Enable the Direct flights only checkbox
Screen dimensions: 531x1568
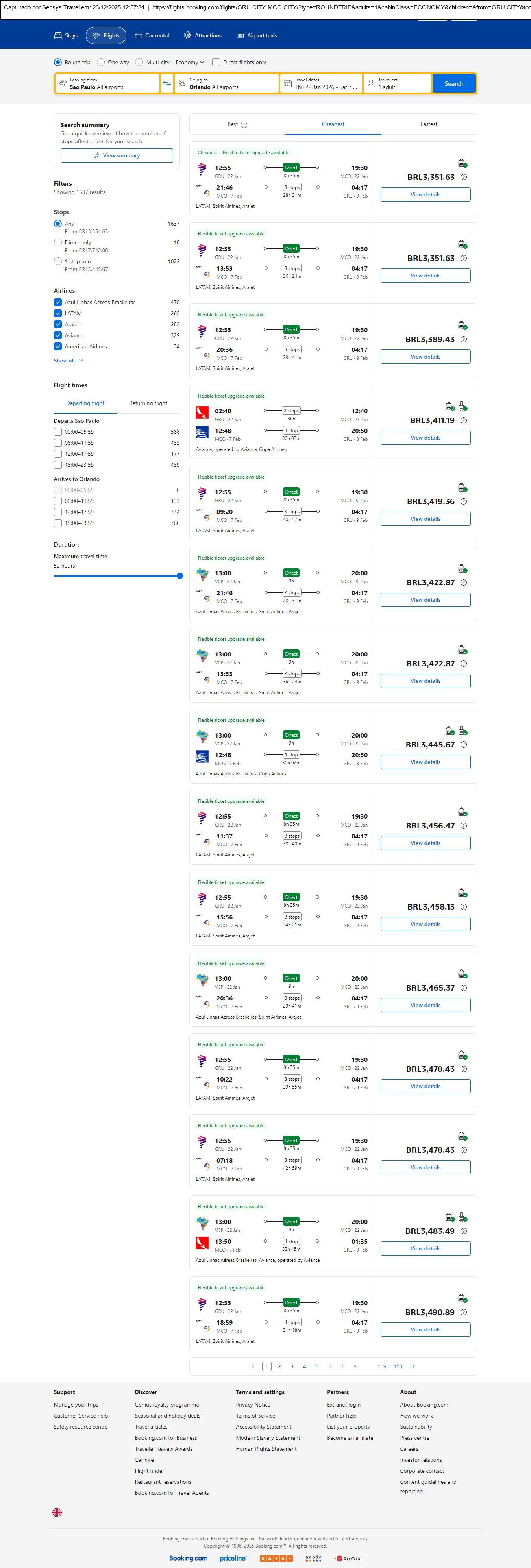pyautogui.click(x=216, y=62)
